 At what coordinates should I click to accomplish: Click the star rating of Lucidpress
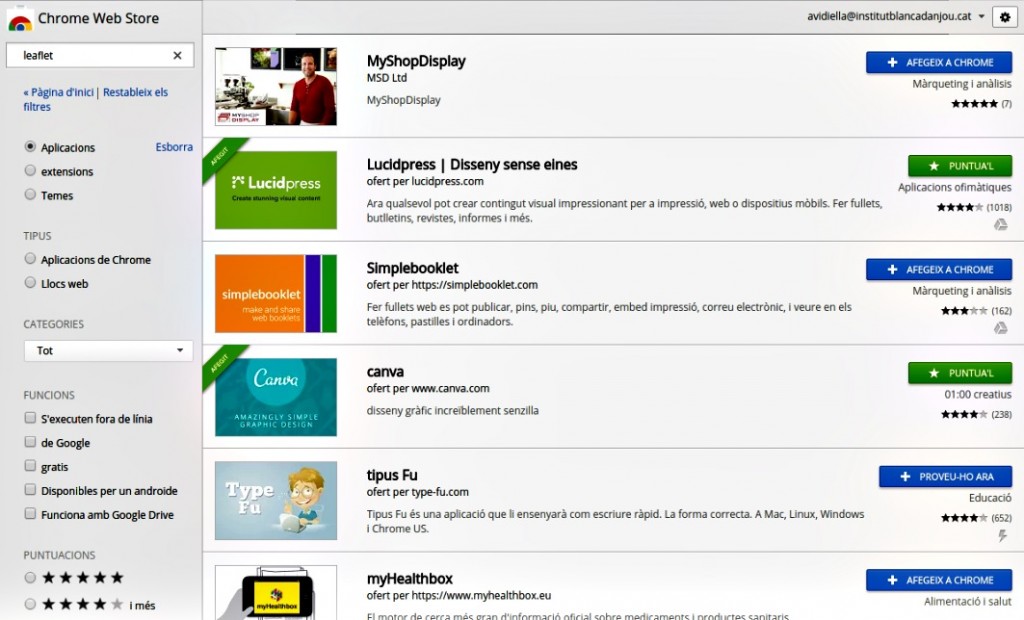click(x=959, y=208)
